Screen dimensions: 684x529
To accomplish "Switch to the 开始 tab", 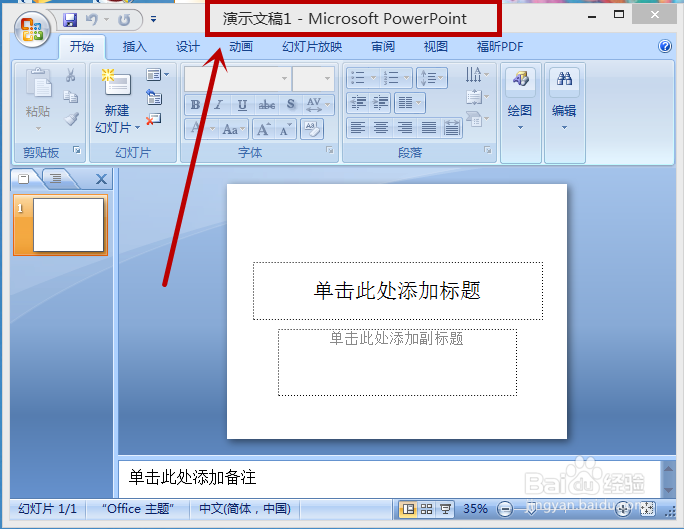I will [82, 46].
